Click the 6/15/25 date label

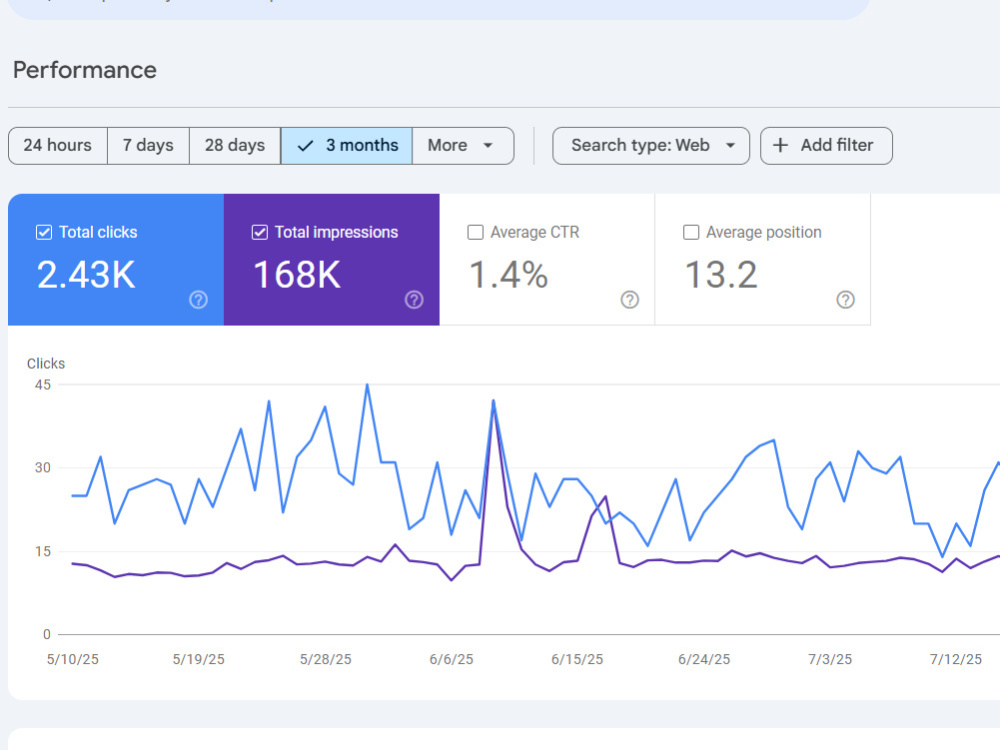[577, 659]
